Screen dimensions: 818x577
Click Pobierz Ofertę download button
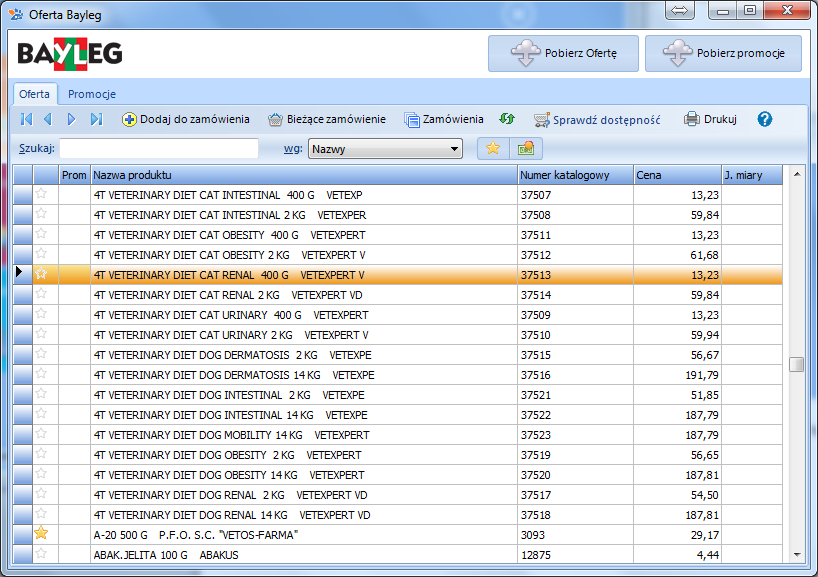(563, 53)
